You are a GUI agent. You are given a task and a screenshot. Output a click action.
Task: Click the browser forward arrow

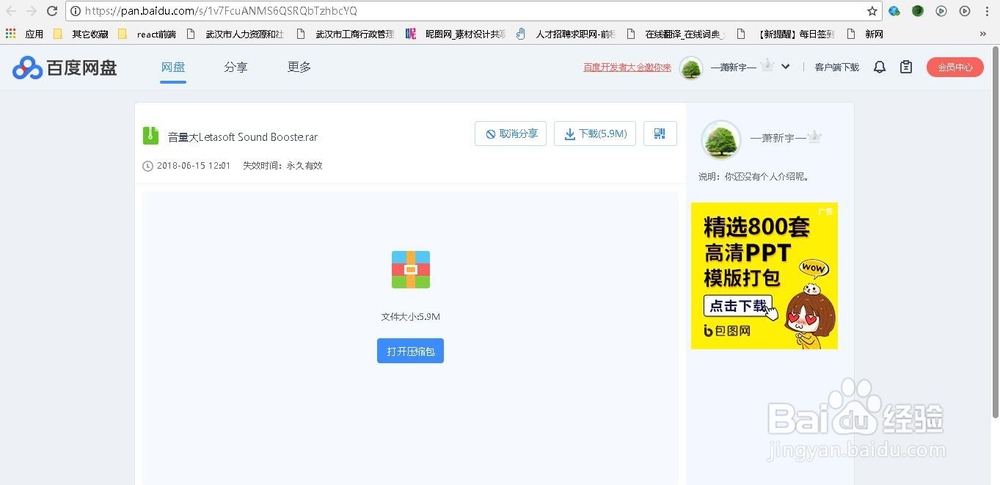pos(31,11)
